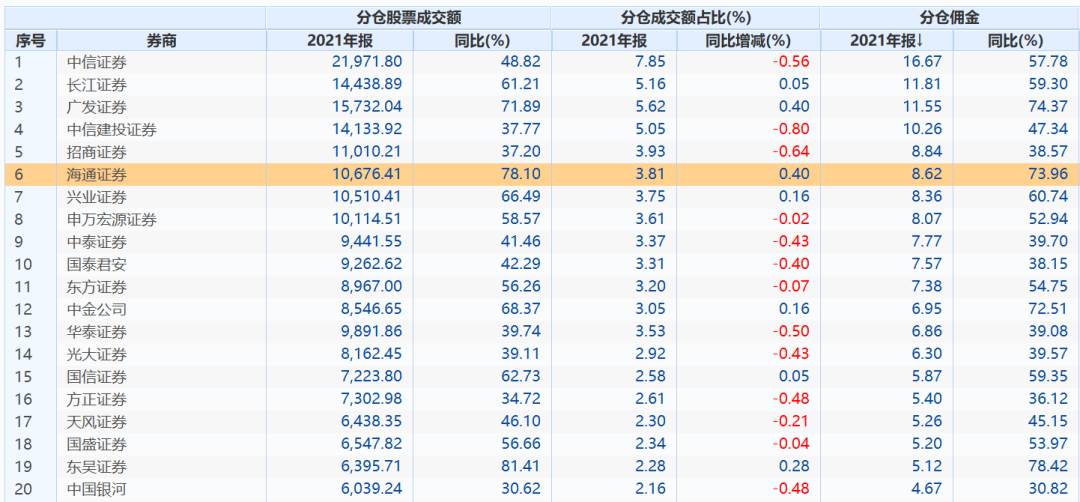The image size is (1080, 502).
Task: Click 东吴证券 broker name
Action: point(97,468)
